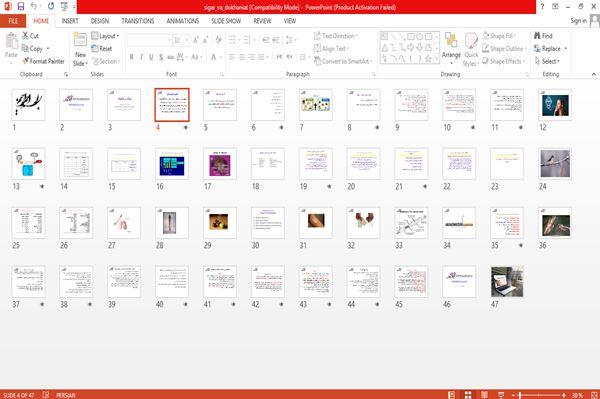This screenshot has width=600, height=399.
Task: Click the Paste icon
Action: tap(11, 41)
